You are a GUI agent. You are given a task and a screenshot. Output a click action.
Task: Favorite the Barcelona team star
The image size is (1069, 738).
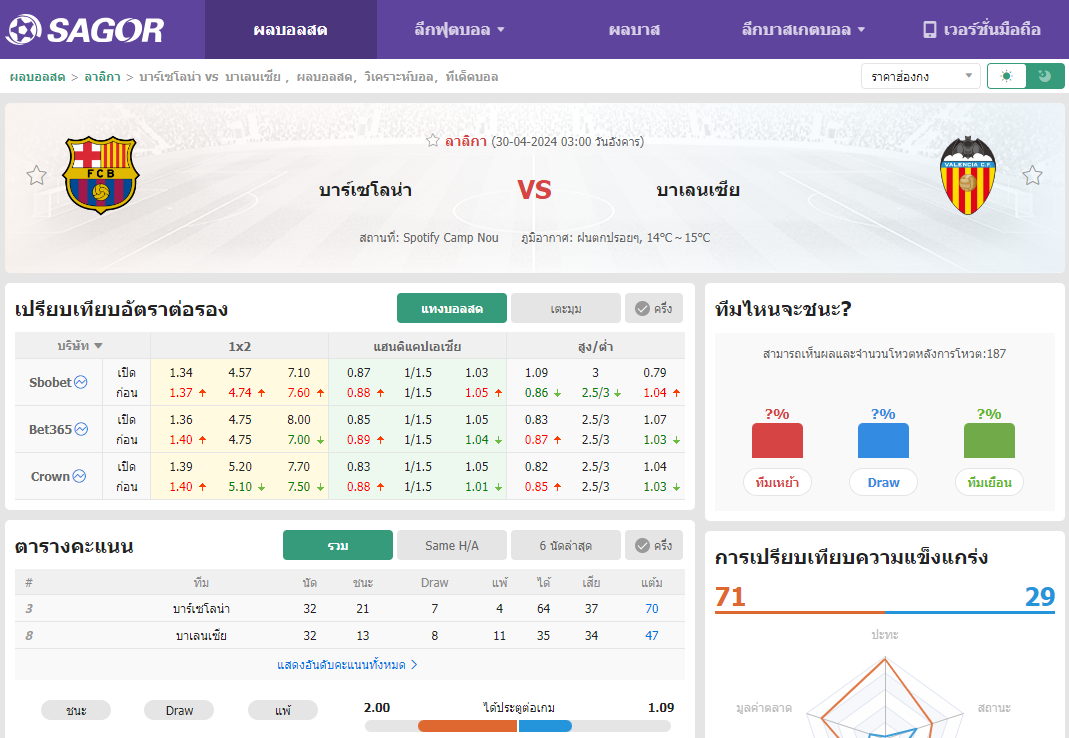click(36, 175)
